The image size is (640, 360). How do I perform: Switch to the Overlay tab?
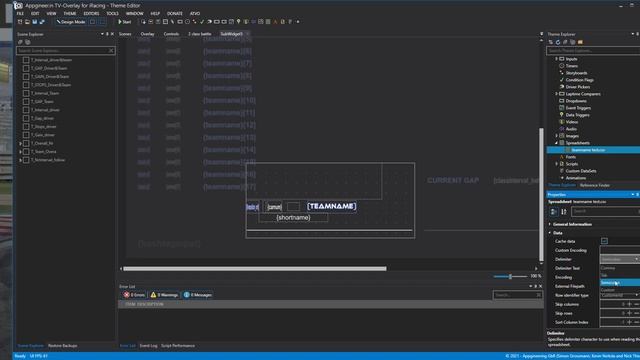click(147, 34)
